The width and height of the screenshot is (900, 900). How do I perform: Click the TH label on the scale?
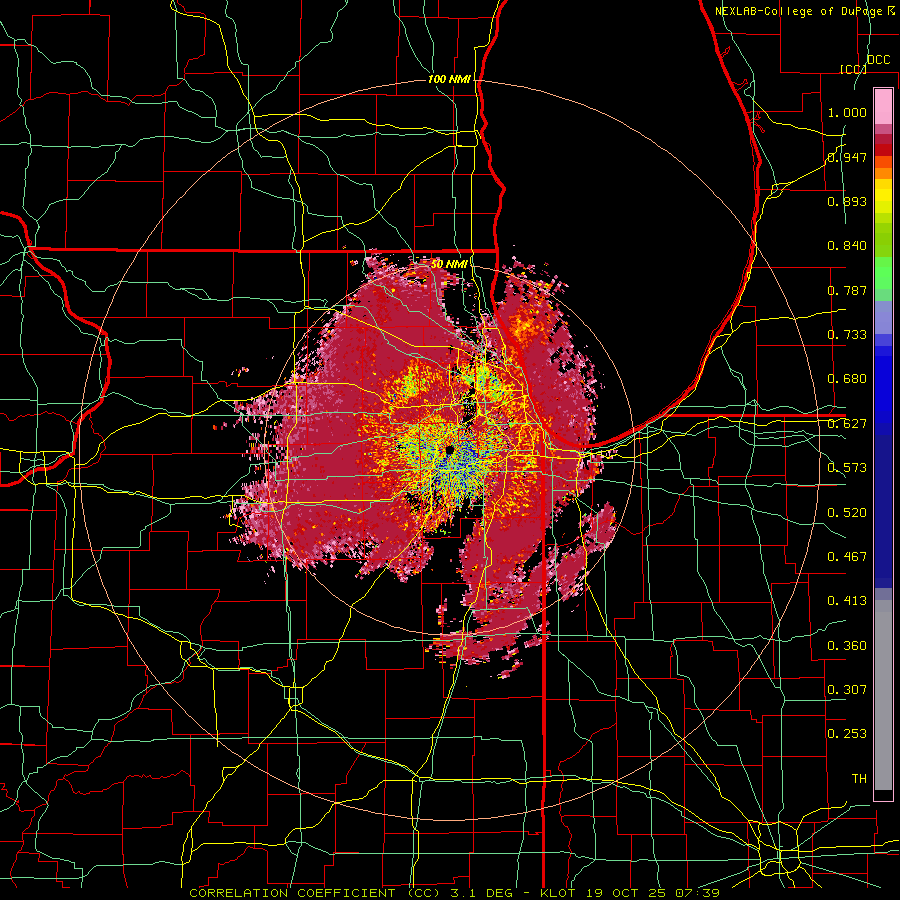tap(859, 779)
